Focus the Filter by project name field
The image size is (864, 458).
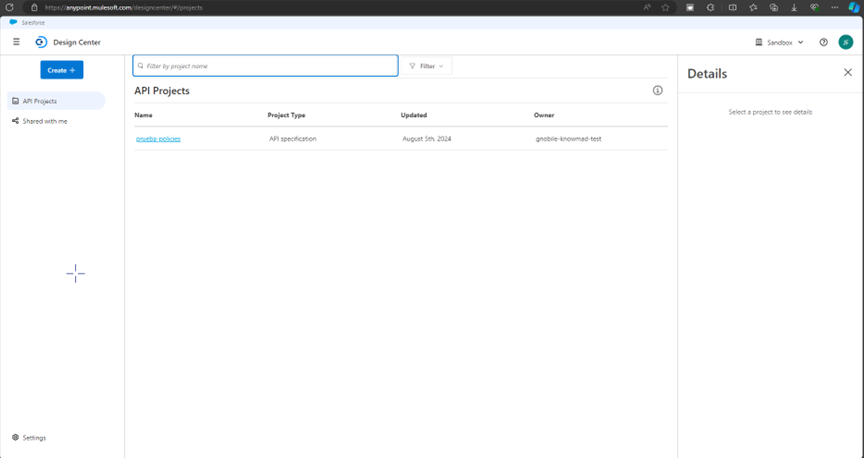click(x=266, y=66)
